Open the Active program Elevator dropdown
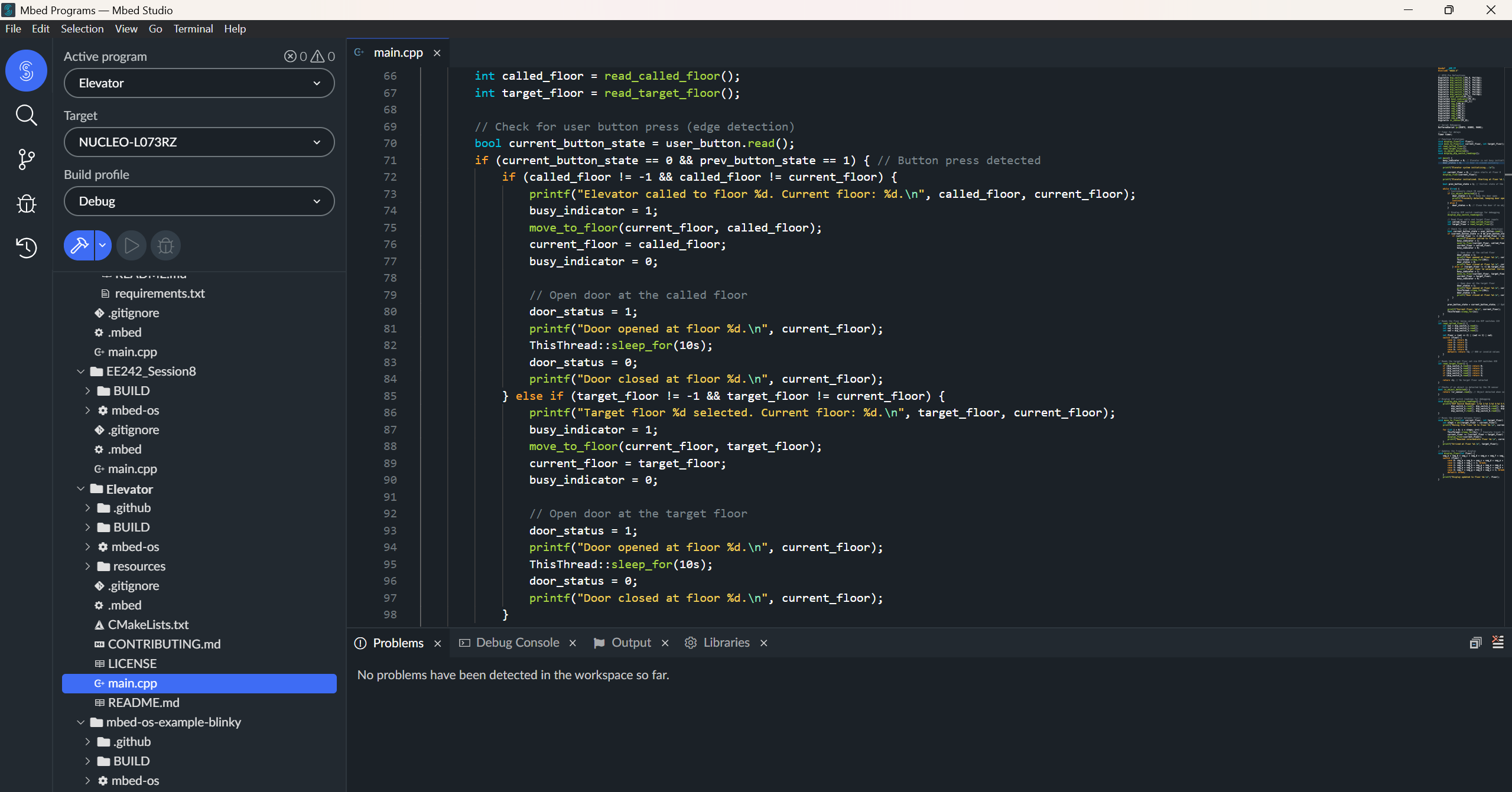Image resolution: width=1512 pixels, height=792 pixels. point(199,83)
